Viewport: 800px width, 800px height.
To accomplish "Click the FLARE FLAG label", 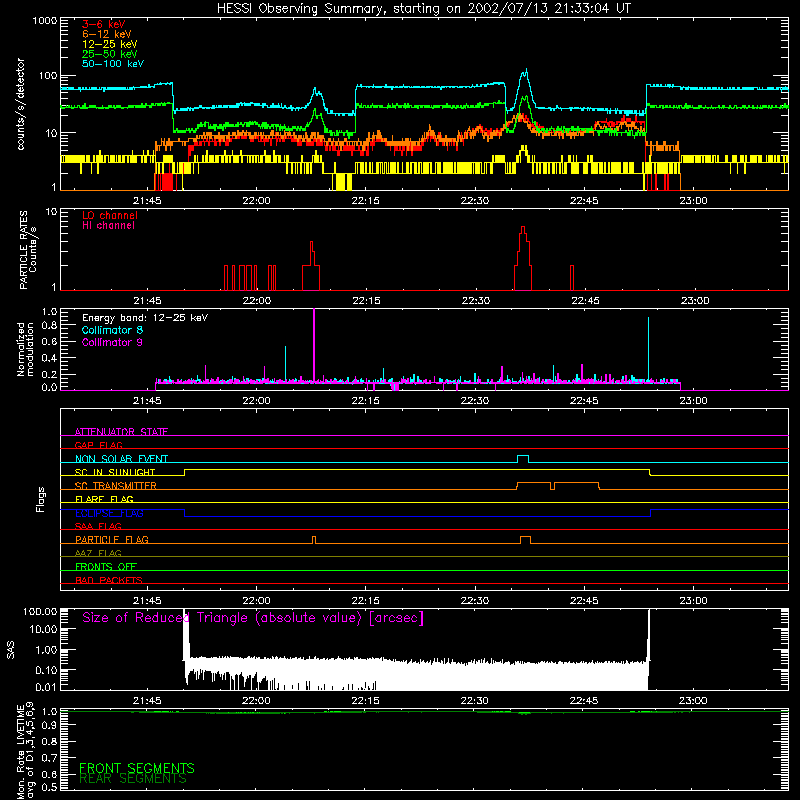I will (x=104, y=499).
